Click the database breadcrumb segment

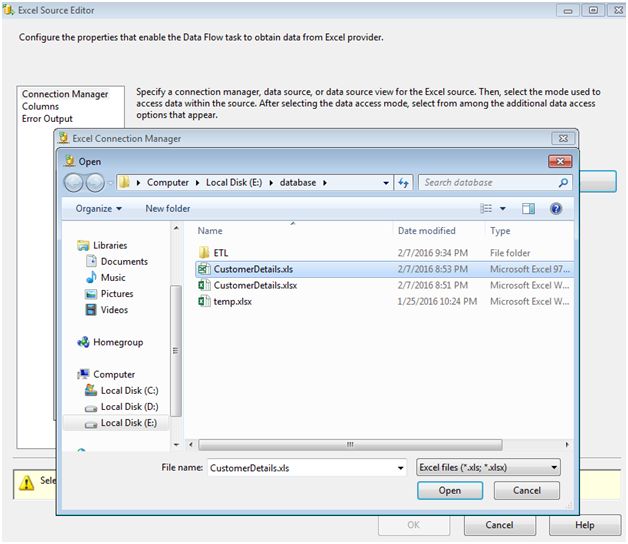298,183
